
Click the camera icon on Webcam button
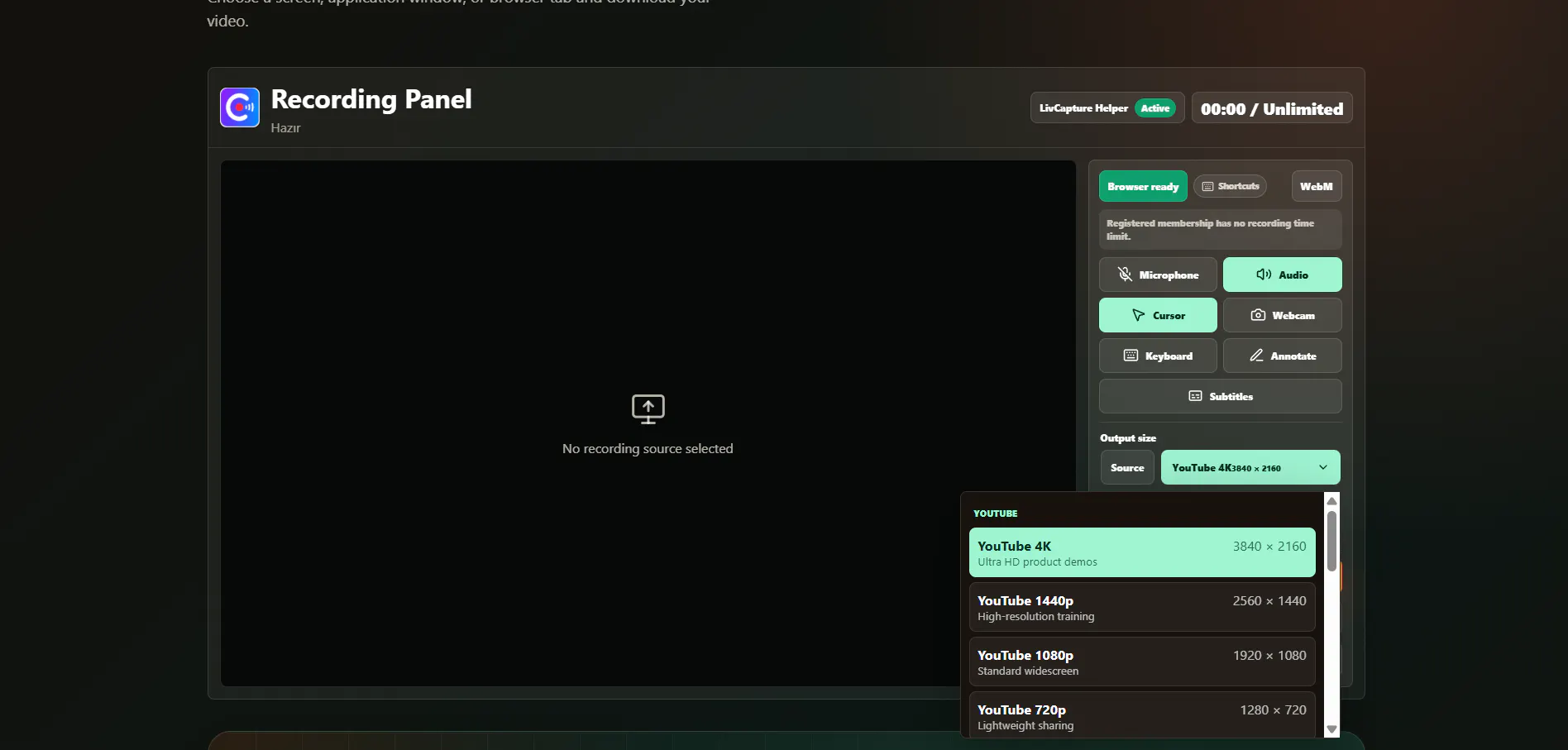click(x=1258, y=315)
